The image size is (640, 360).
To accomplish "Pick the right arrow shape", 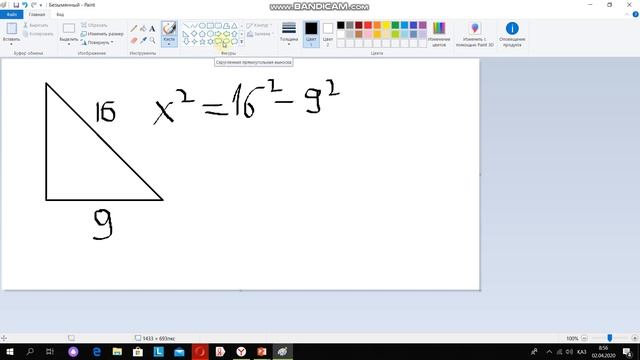I will click(218, 33).
